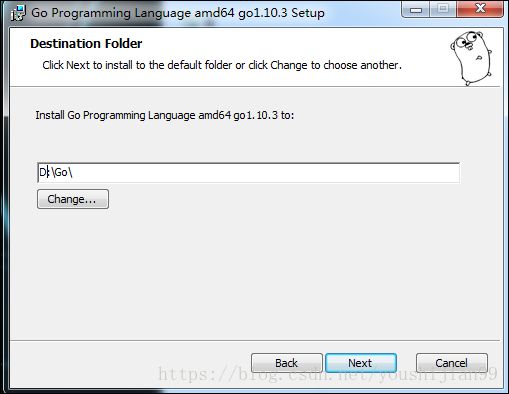This screenshot has height=394, width=509.
Task: Focus the destination path input field
Action: (248, 173)
